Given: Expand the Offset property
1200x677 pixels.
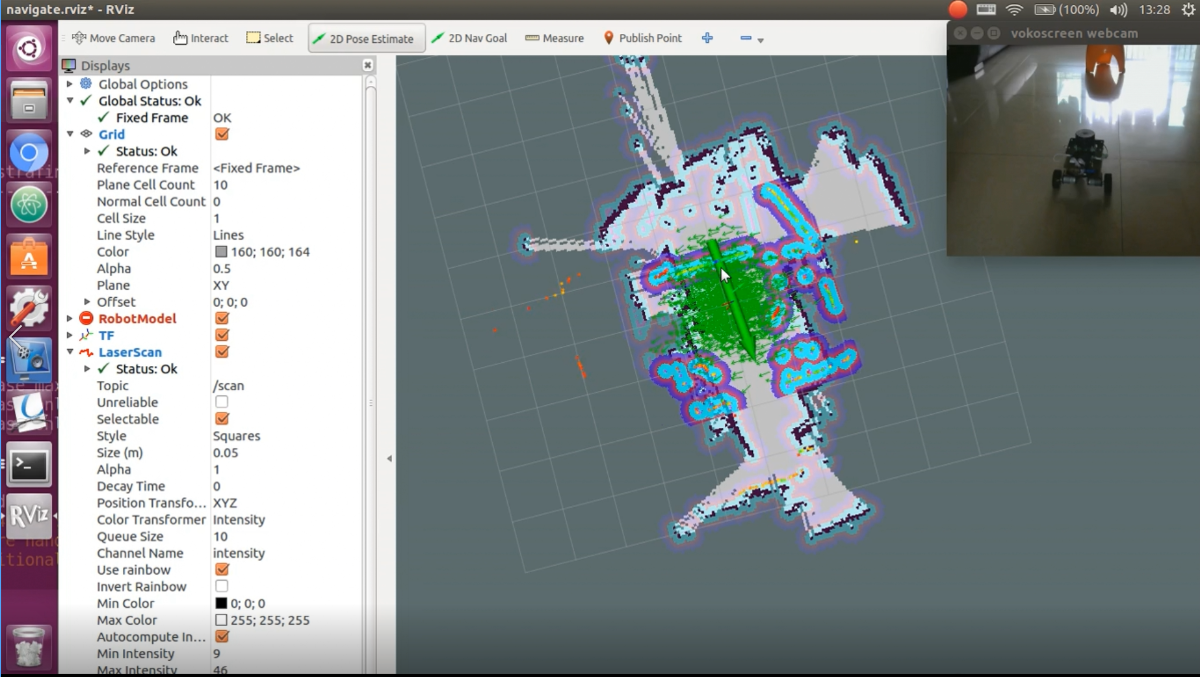Looking at the screenshot, I should 88,302.
